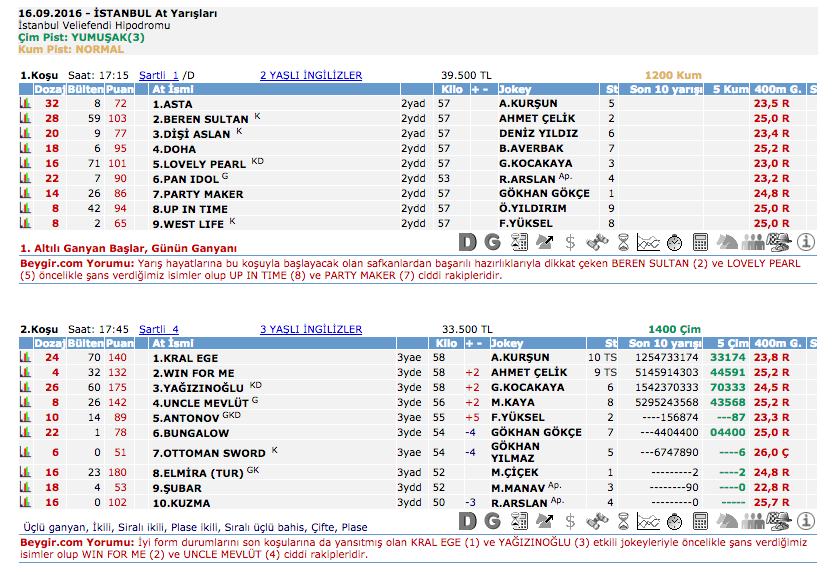The image size is (836, 575).
Task: Click jockey G.KOCAKAYA in race 1
Action: click(536, 164)
